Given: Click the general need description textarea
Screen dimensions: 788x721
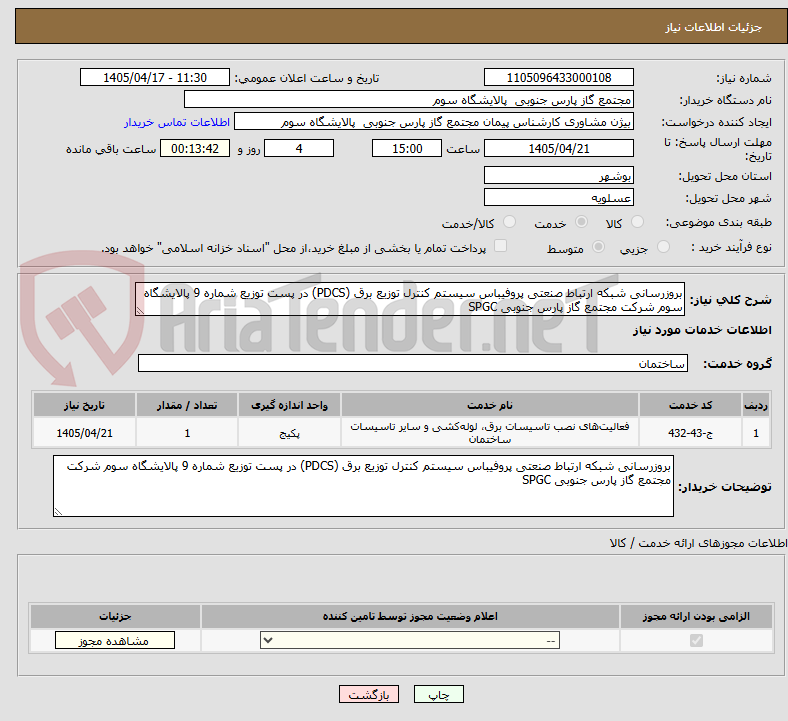Looking at the screenshot, I should (x=410, y=299).
